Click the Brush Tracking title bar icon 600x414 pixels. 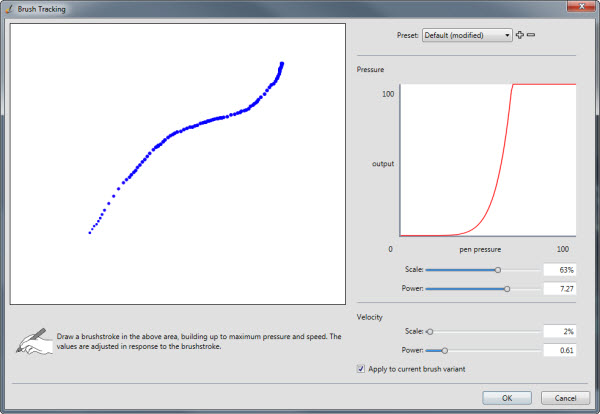pos(9,9)
